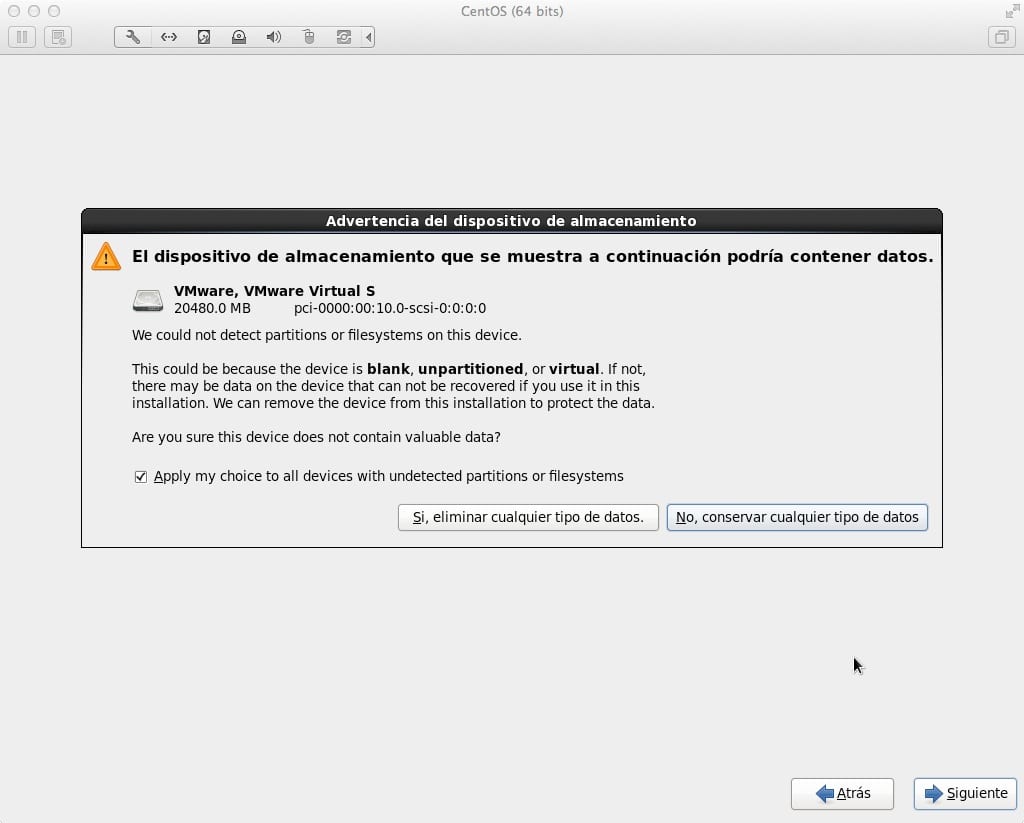
Task: Click the USB mouse device icon
Action: [309, 37]
